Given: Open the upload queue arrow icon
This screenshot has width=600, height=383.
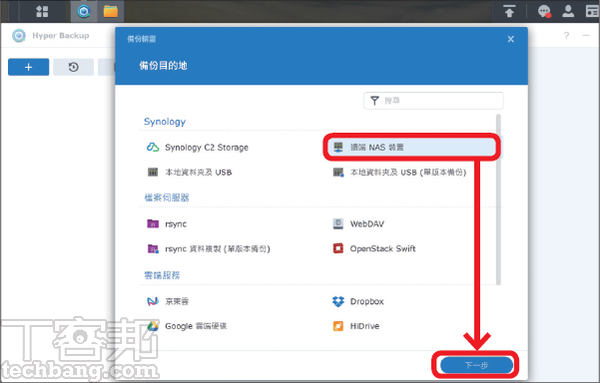Looking at the screenshot, I should (x=509, y=11).
